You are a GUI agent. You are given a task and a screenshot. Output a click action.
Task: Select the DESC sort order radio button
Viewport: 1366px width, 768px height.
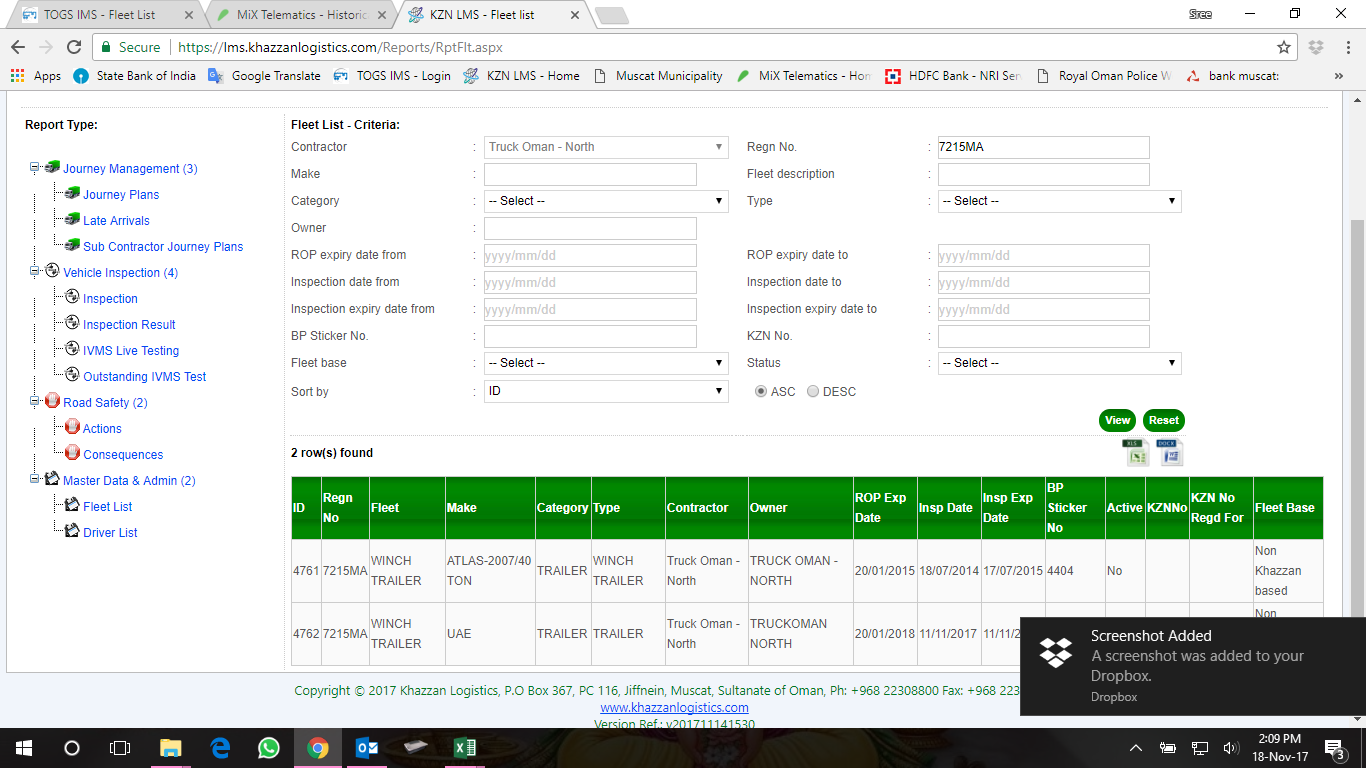click(x=813, y=392)
